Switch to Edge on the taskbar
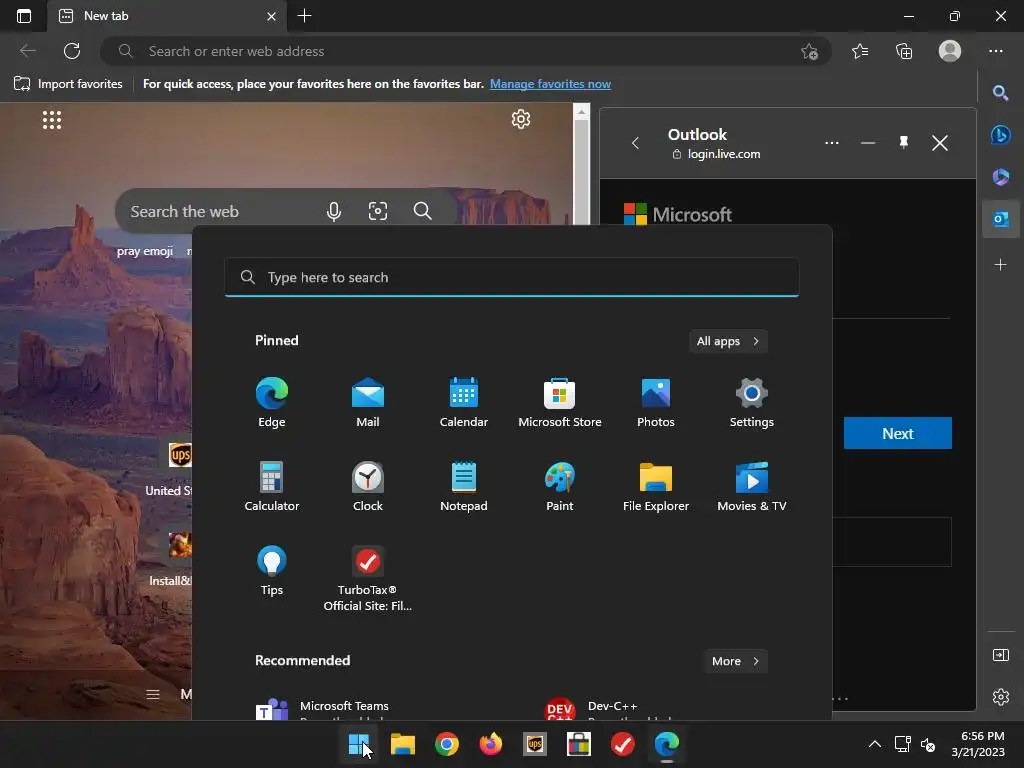This screenshot has width=1024, height=768. click(667, 744)
